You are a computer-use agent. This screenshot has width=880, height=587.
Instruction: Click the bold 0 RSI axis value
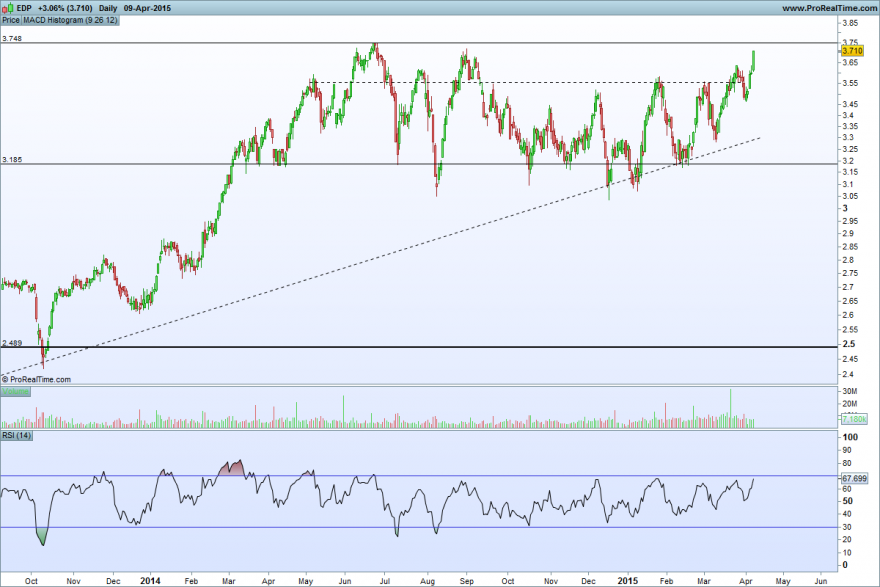coord(845,565)
